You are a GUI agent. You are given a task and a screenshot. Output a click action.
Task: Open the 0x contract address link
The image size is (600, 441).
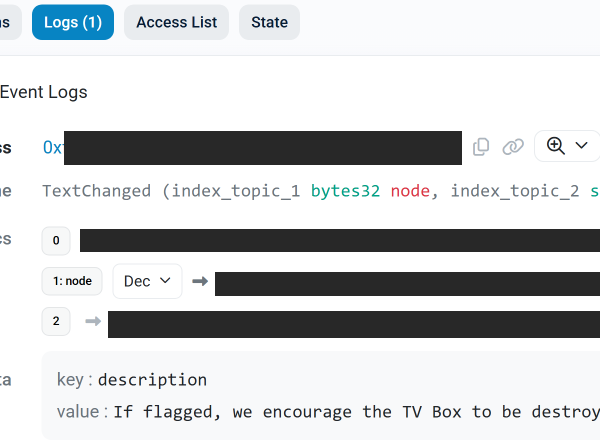coord(54,147)
